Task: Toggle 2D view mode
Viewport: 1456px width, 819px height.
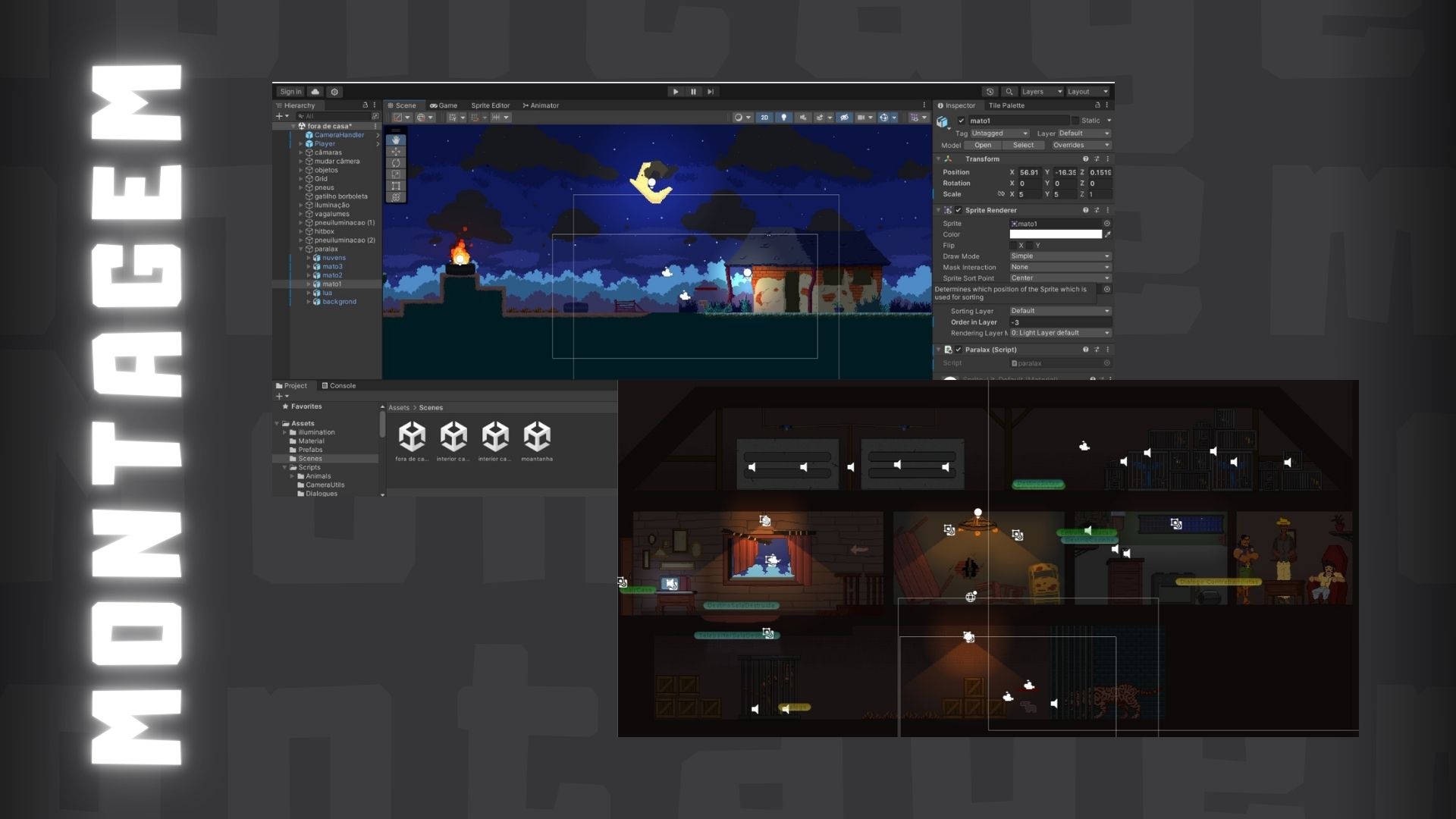Action: pyautogui.click(x=764, y=118)
